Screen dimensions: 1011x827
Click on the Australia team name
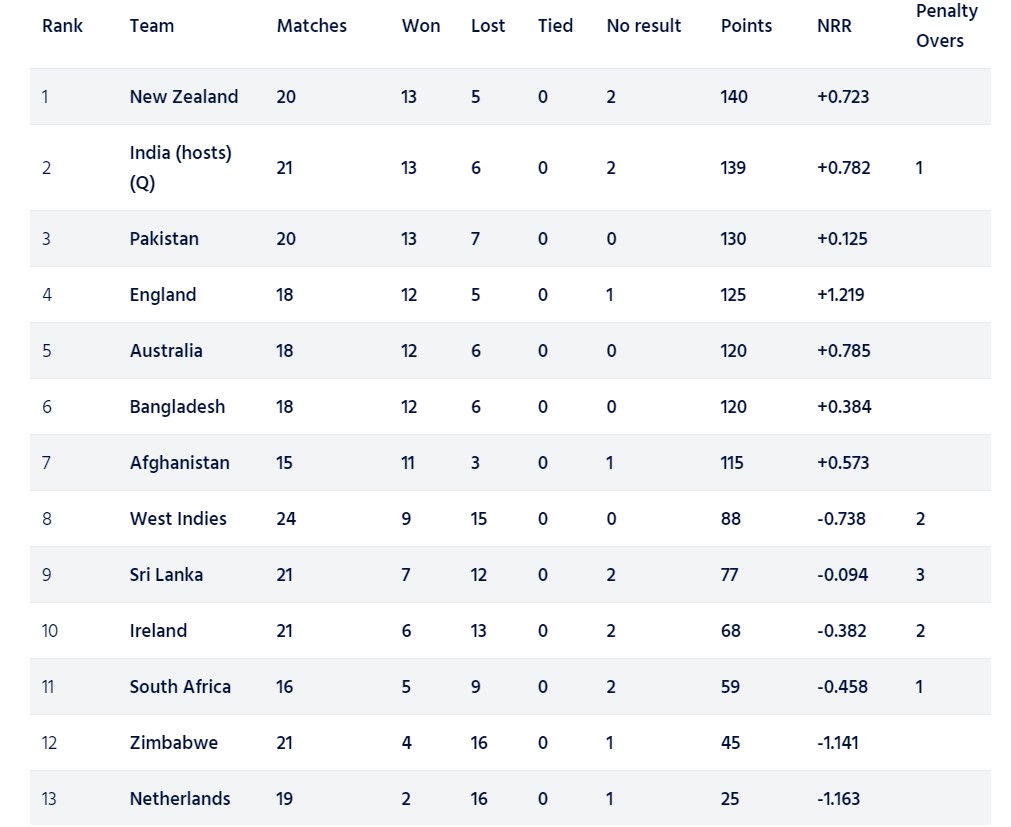pyautogui.click(x=166, y=351)
